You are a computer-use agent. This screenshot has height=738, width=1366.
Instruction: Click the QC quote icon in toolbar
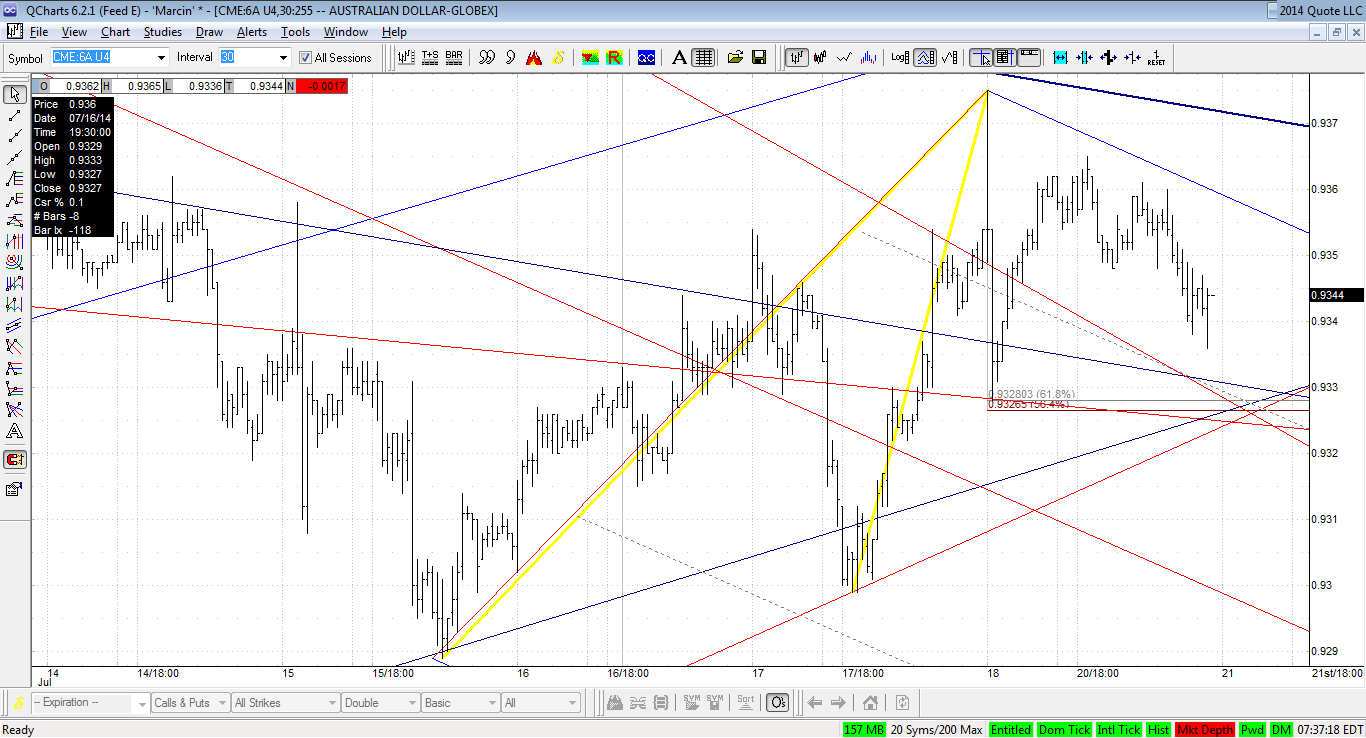click(647, 57)
